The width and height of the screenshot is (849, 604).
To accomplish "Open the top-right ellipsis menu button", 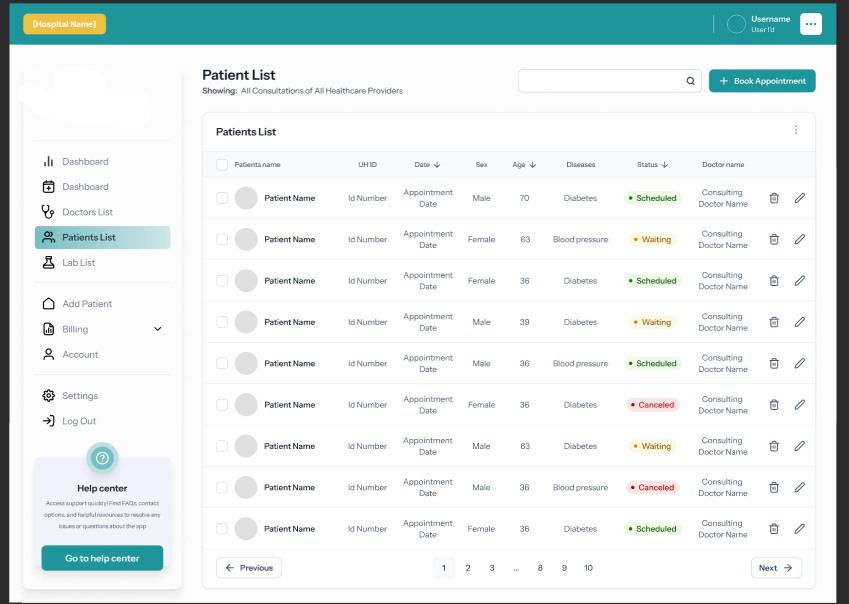I will coord(810,24).
